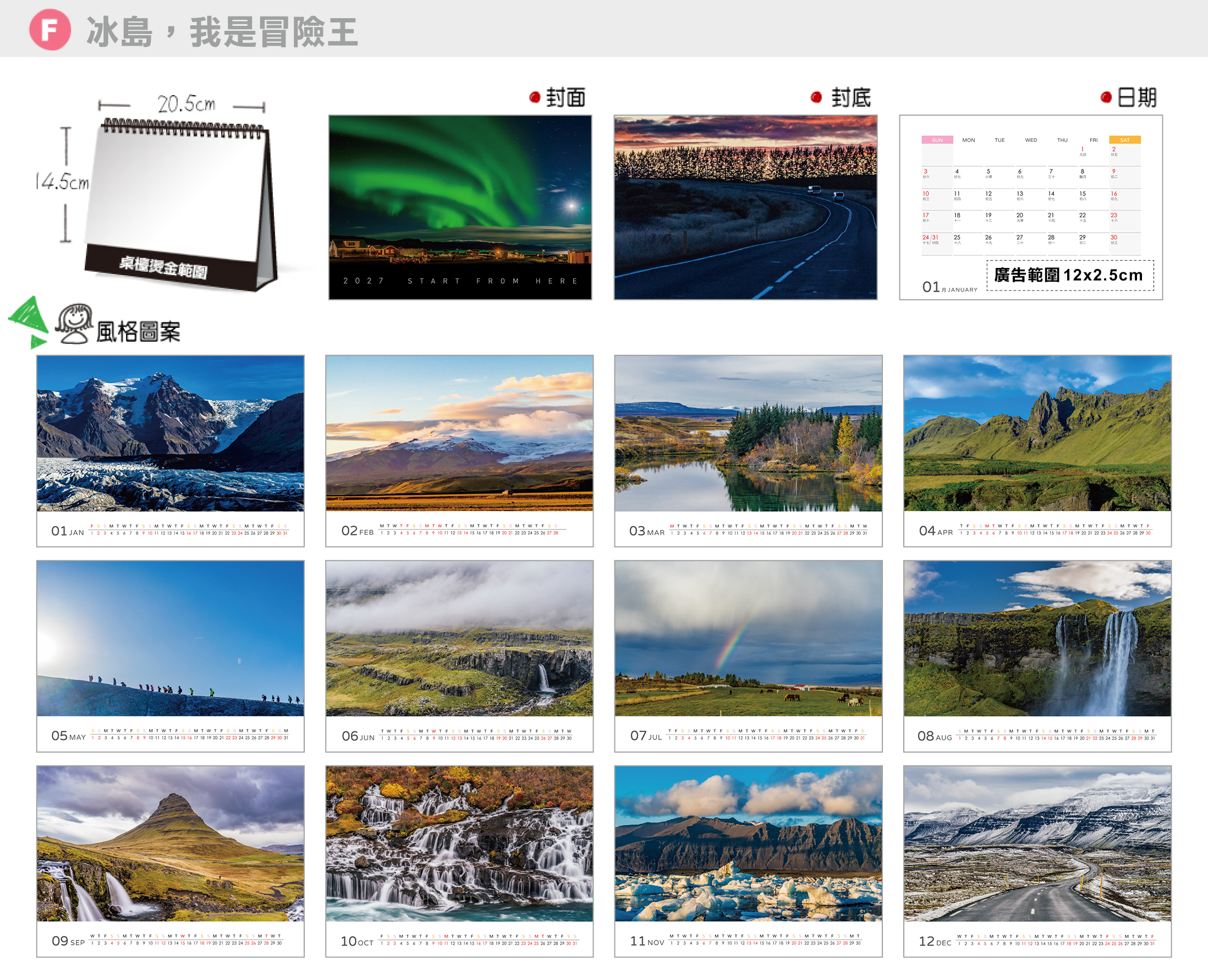Select the 09 SEP Kirkjufell mountain thumbnail
This screenshot has width=1208, height=980.
171,861
